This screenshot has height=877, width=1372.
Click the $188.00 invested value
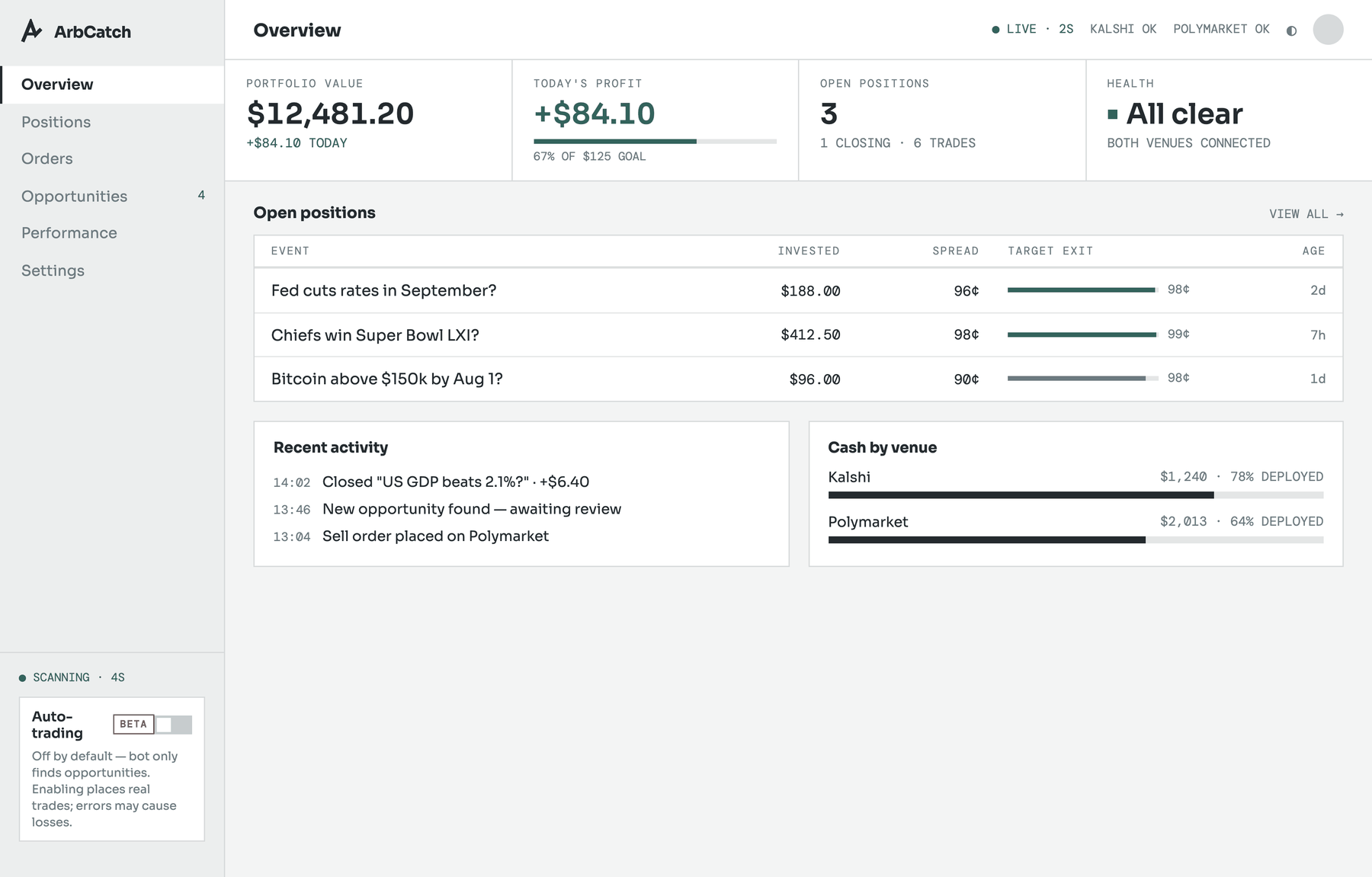pyautogui.click(x=810, y=291)
